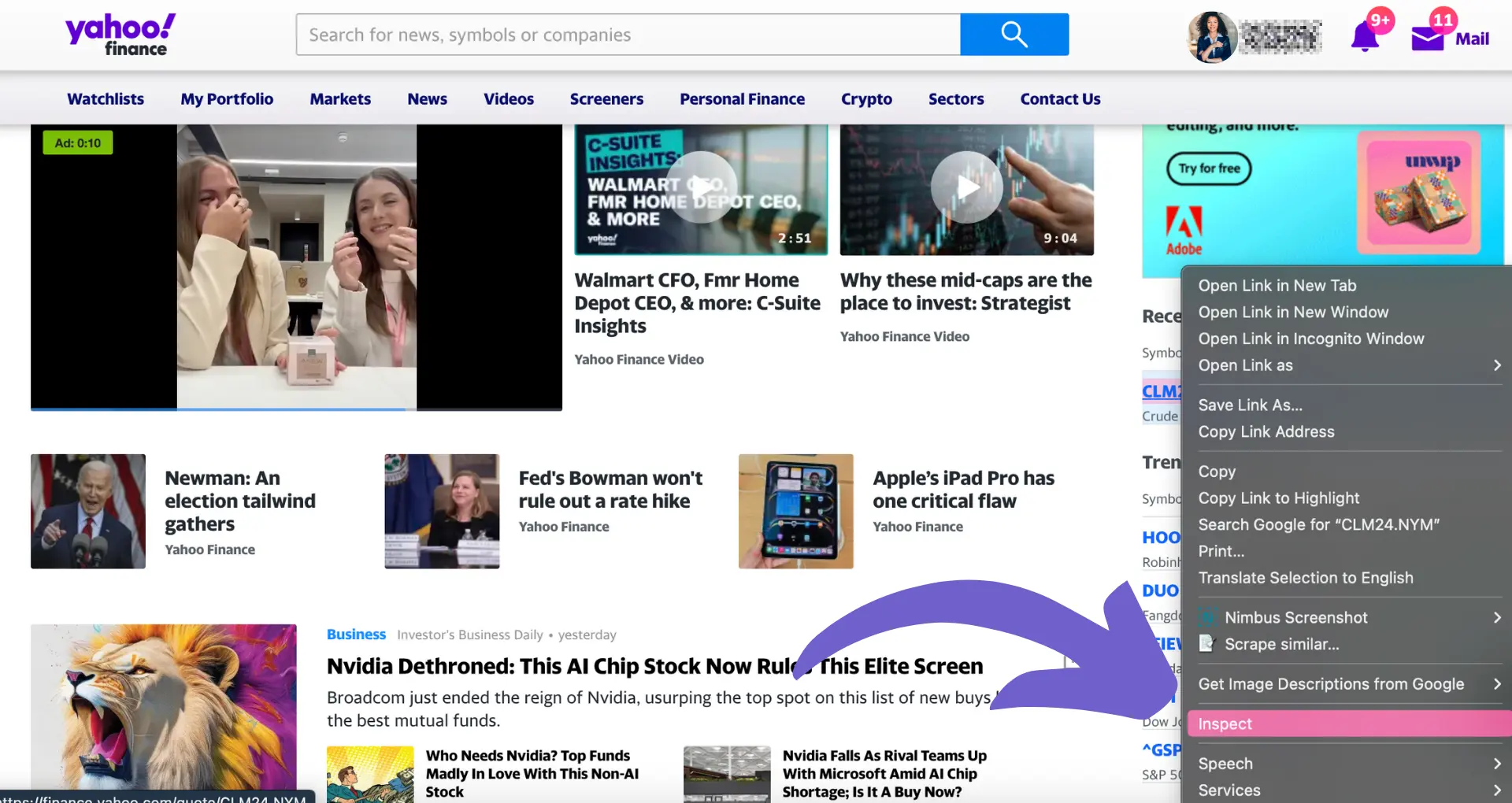Expand the Open Link as submenu arrow

coord(1497,365)
